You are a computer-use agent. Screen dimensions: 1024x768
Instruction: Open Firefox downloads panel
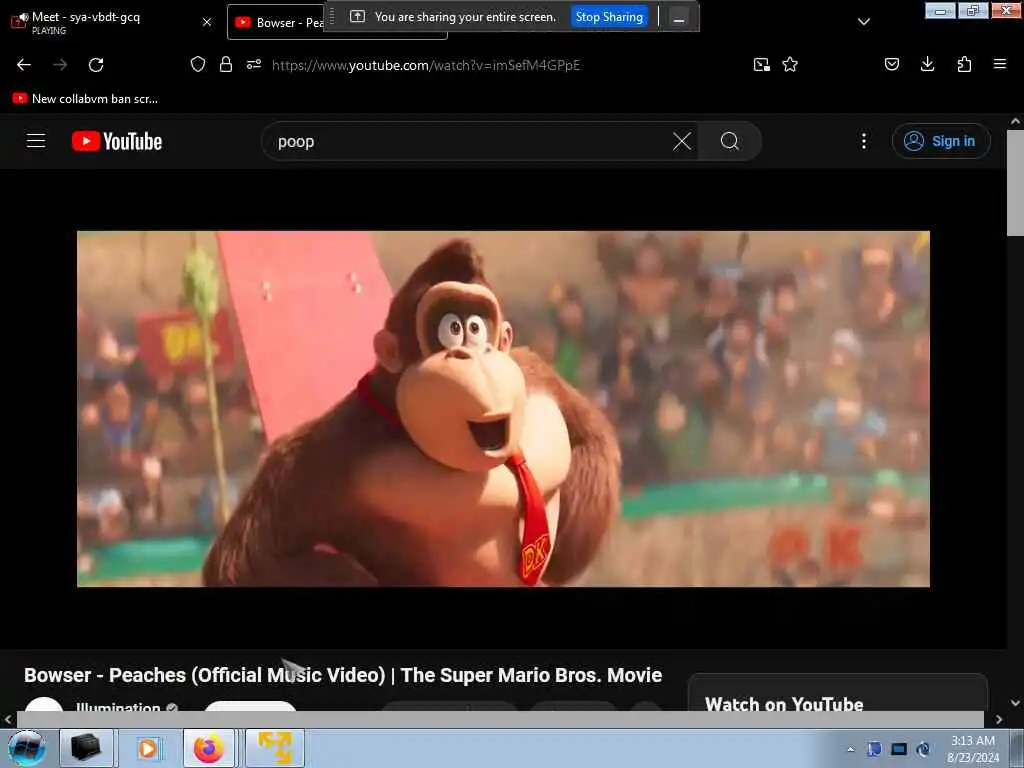point(927,64)
